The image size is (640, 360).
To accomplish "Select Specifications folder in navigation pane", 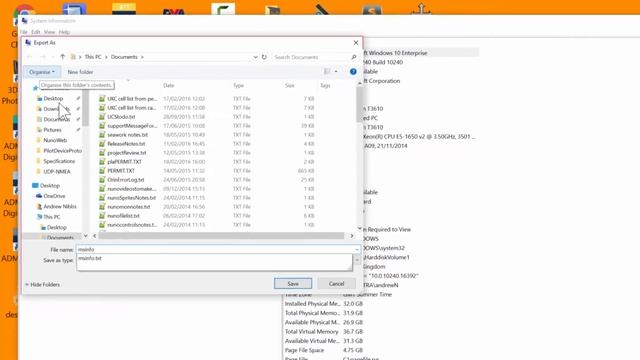I will [x=56, y=161].
